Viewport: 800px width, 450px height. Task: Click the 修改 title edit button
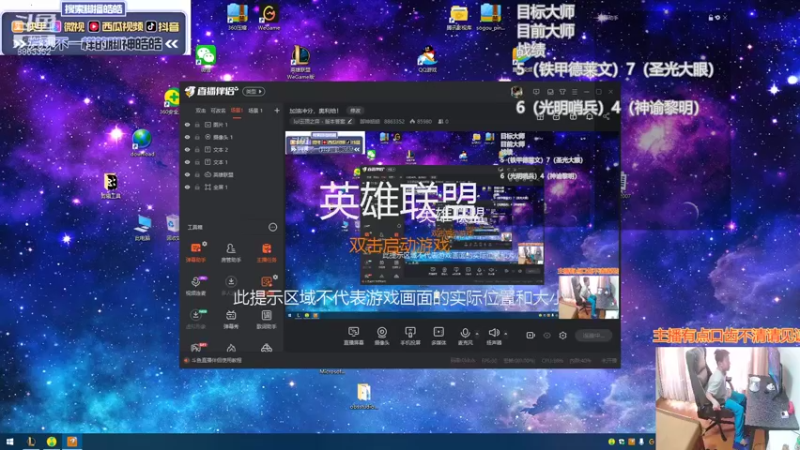pos(355,110)
